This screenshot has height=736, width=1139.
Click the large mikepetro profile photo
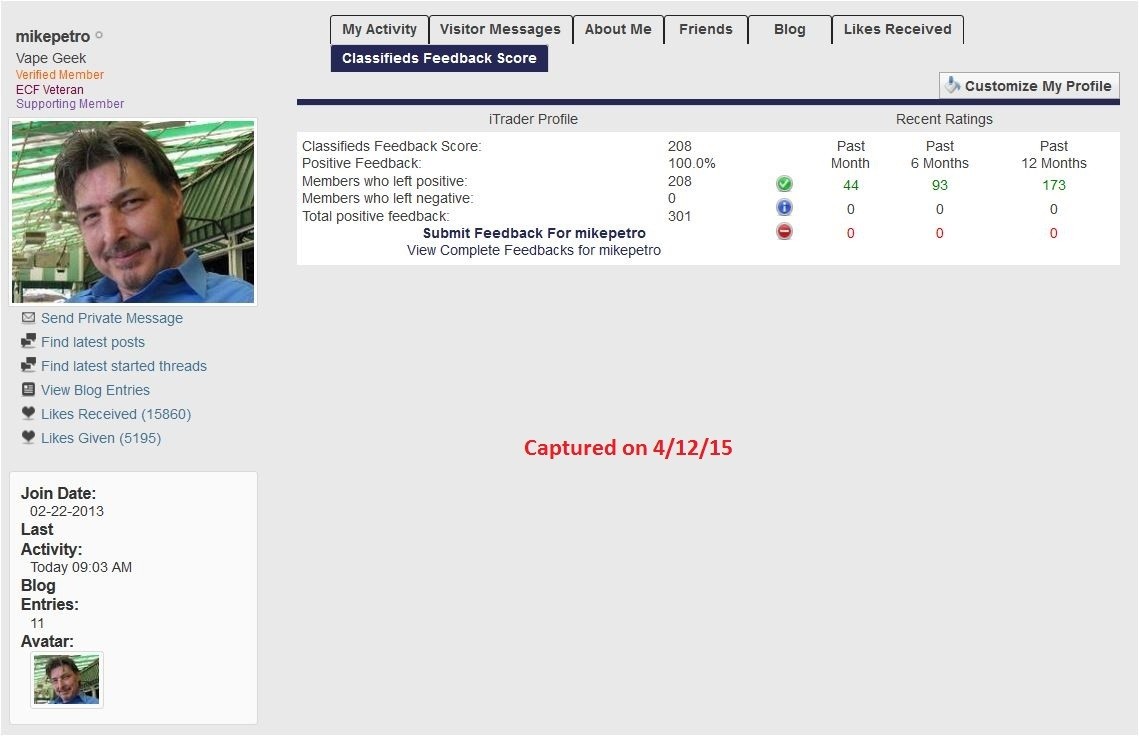[x=133, y=211]
